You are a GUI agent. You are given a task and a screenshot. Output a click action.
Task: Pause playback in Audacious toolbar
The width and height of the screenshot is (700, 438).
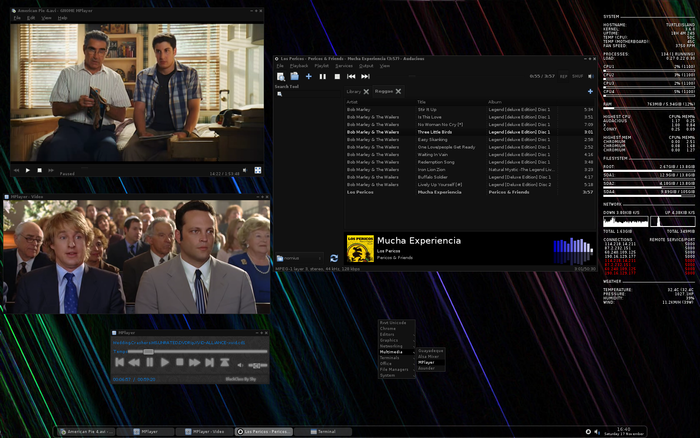click(x=323, y=76)
